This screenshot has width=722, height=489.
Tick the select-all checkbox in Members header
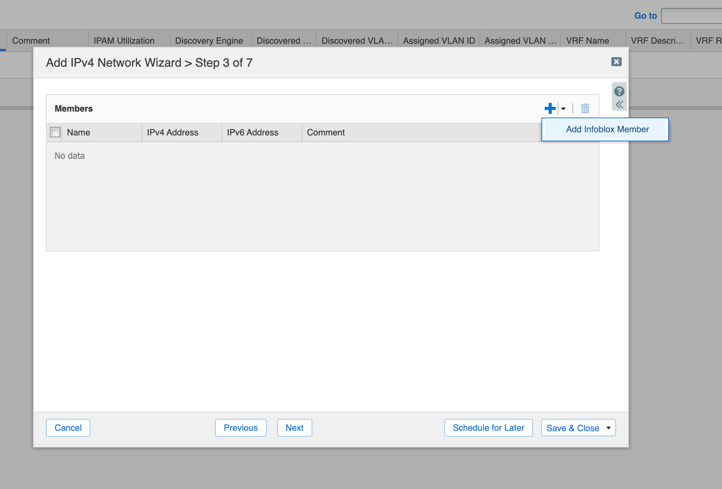click(x=55, y=132)
